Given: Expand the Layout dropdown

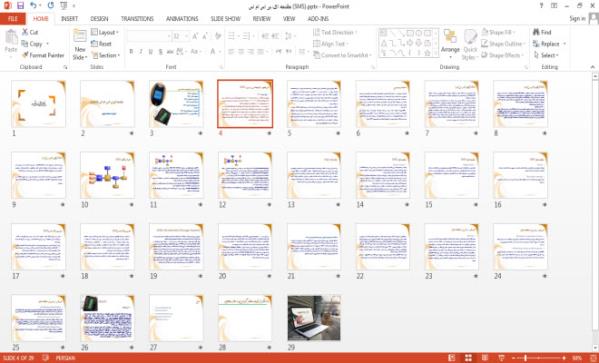Looking at the screenshot, I should pyautogui.click(x=105, y=32).
